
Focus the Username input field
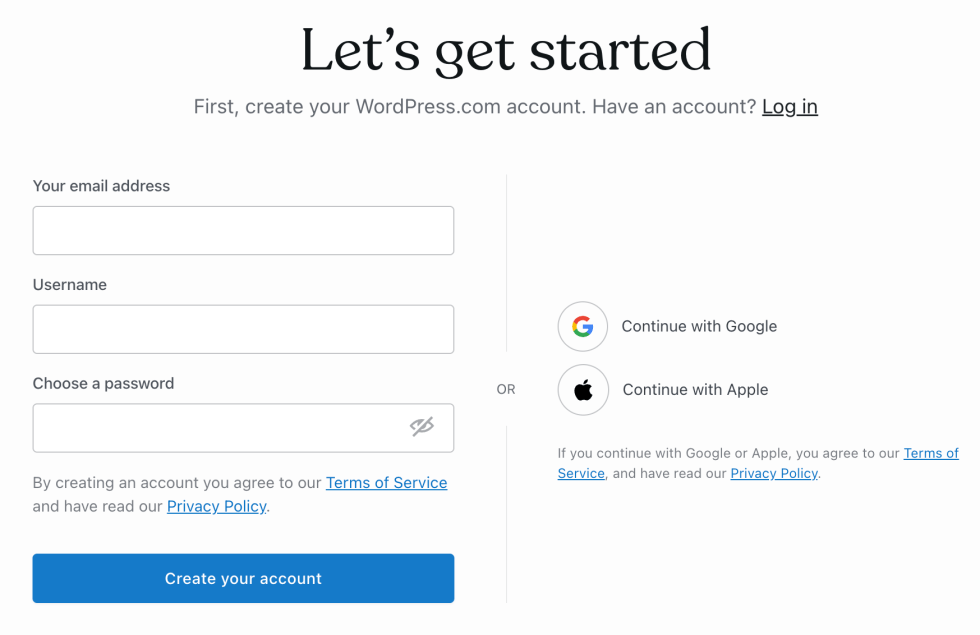[x=243, y=329]
